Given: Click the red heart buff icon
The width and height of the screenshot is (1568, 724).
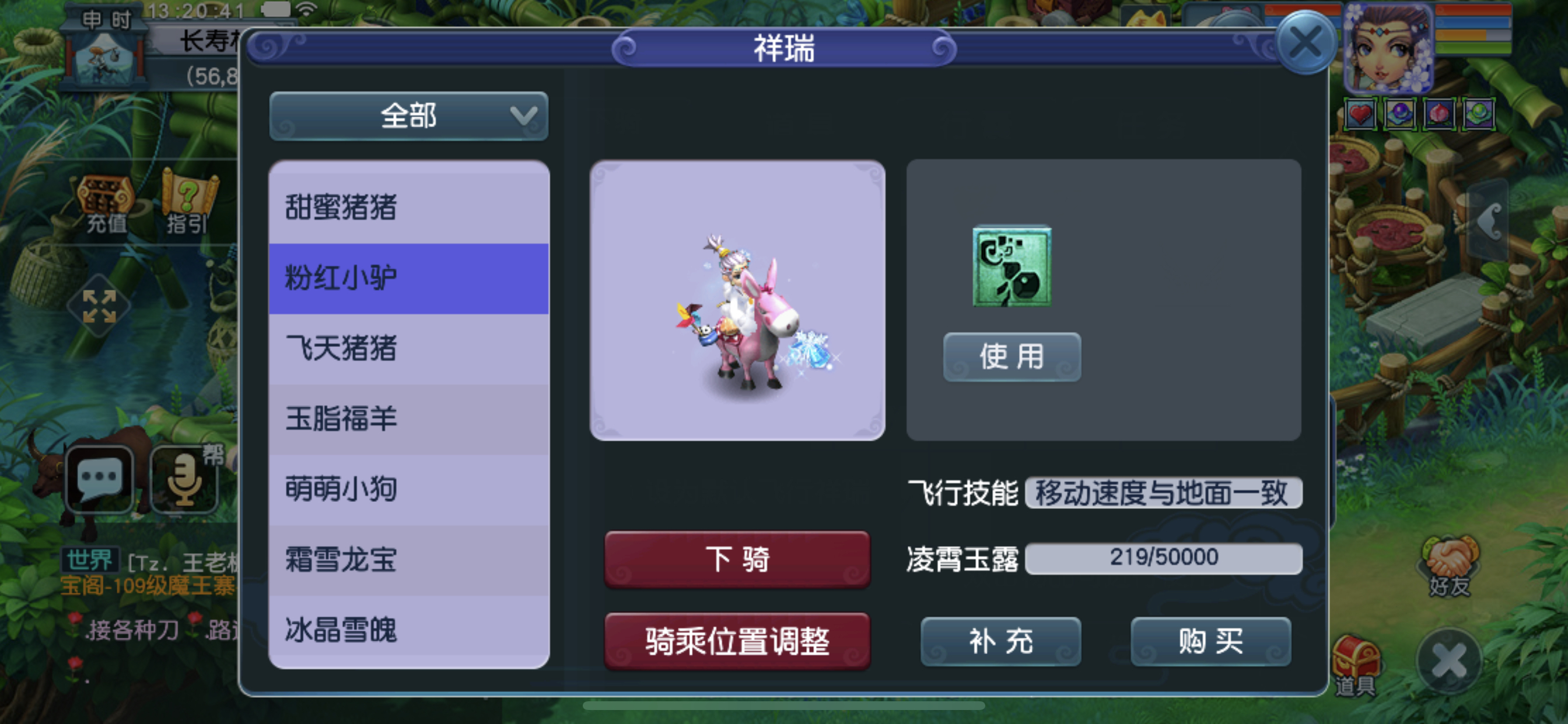Looking at the screenshot, I should [1360, 114].
